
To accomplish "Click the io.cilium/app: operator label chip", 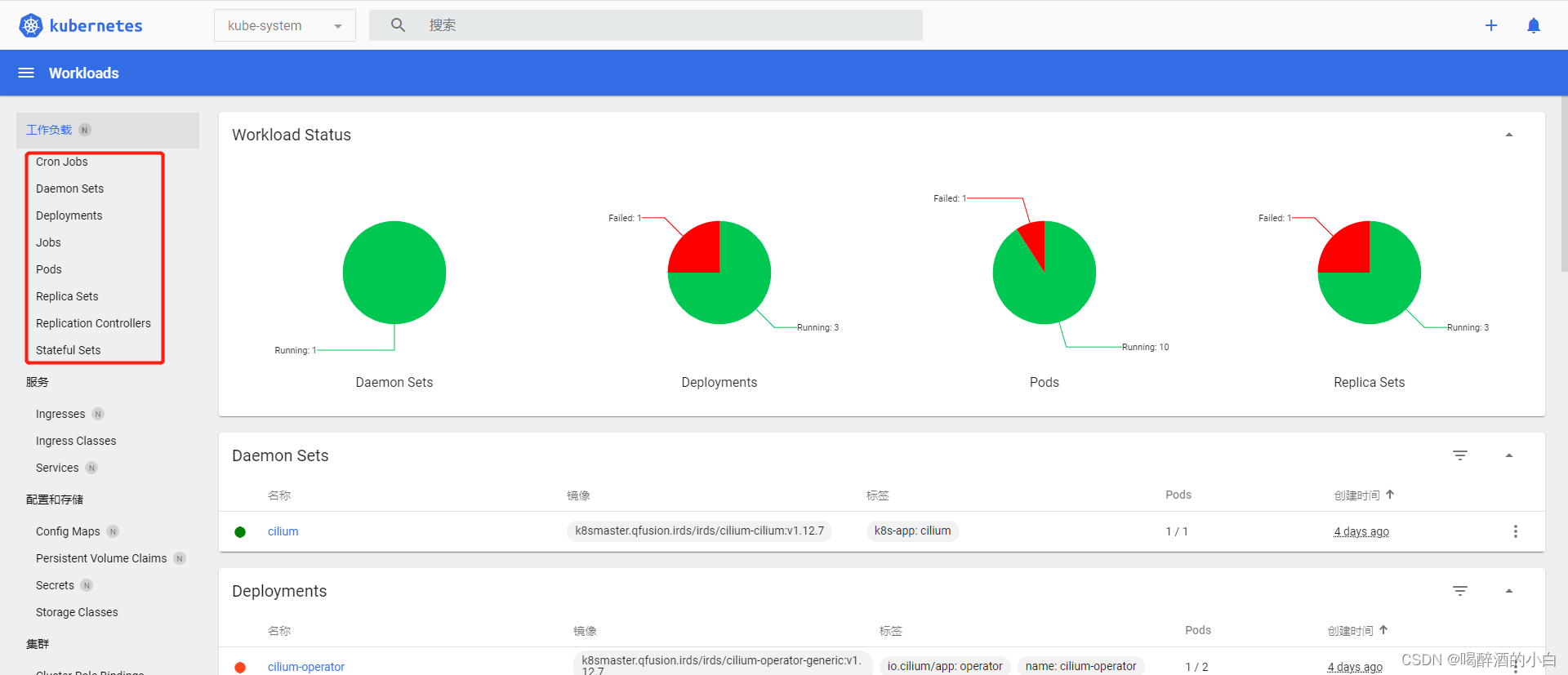I will [x=945, y=665].
